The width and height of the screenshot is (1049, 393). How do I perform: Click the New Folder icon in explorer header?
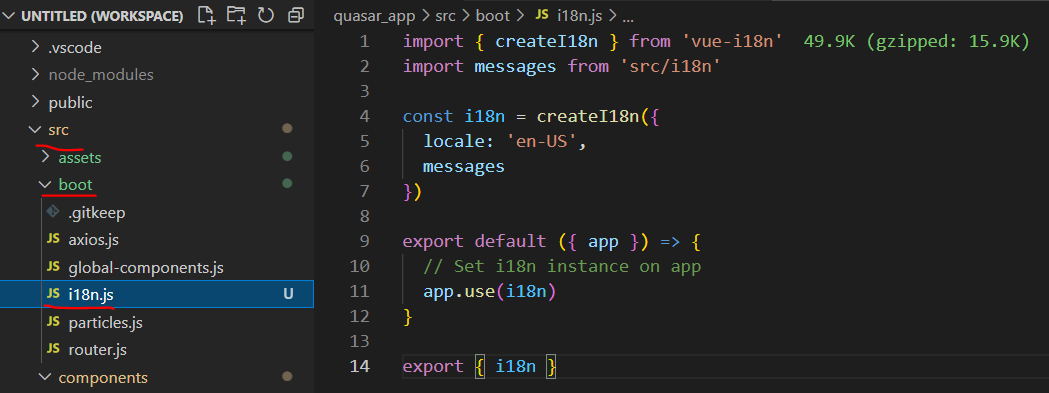pos(236,15)
